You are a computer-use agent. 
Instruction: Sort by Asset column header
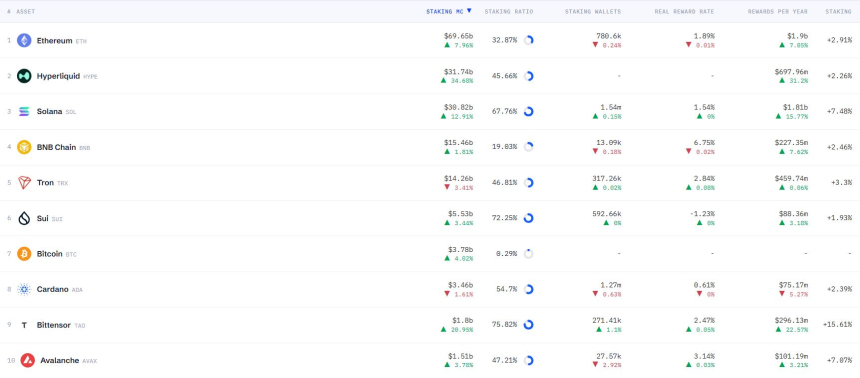(x=26, y=12)
